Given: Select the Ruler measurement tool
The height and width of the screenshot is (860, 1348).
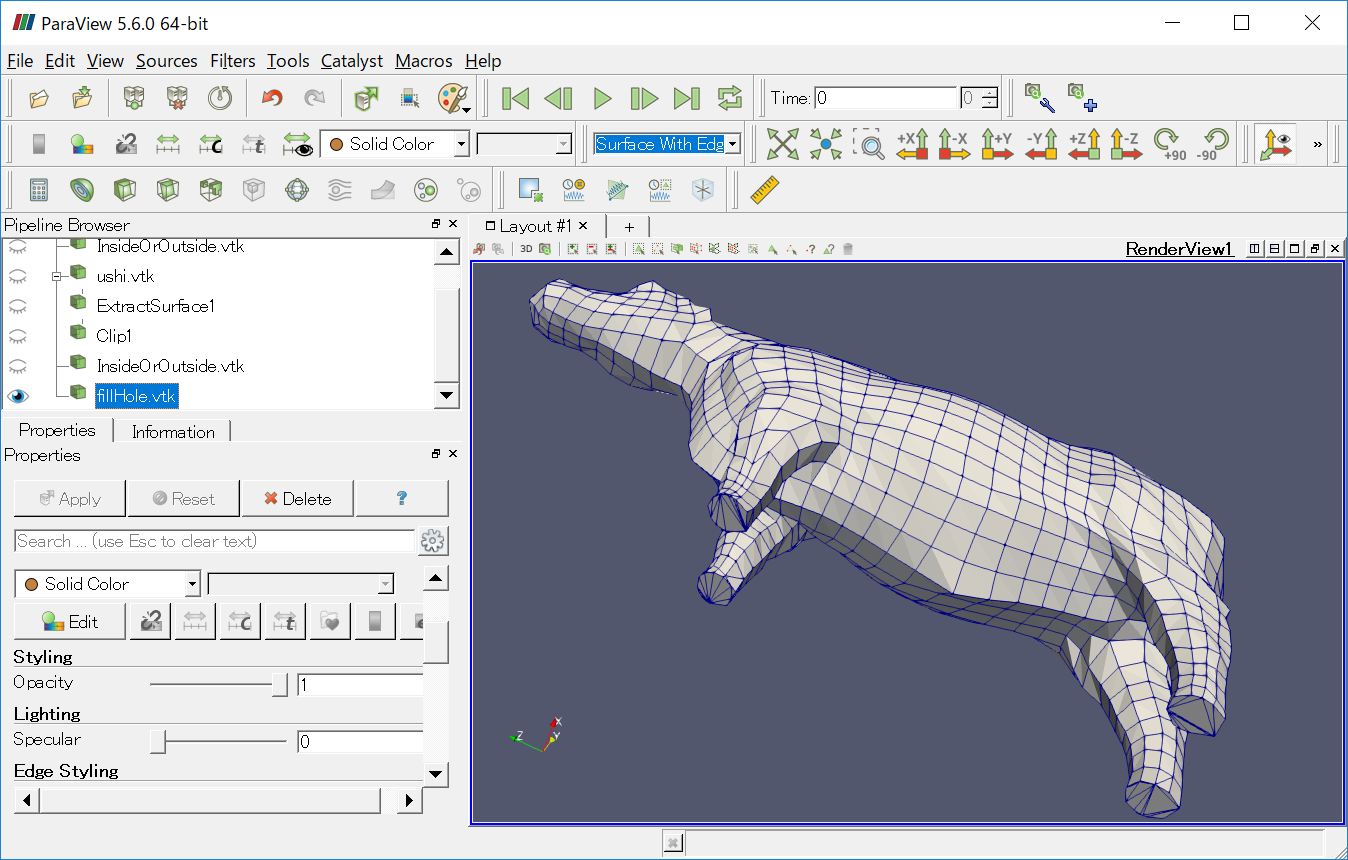Looking at the screenshot, I should click(764, 190).
